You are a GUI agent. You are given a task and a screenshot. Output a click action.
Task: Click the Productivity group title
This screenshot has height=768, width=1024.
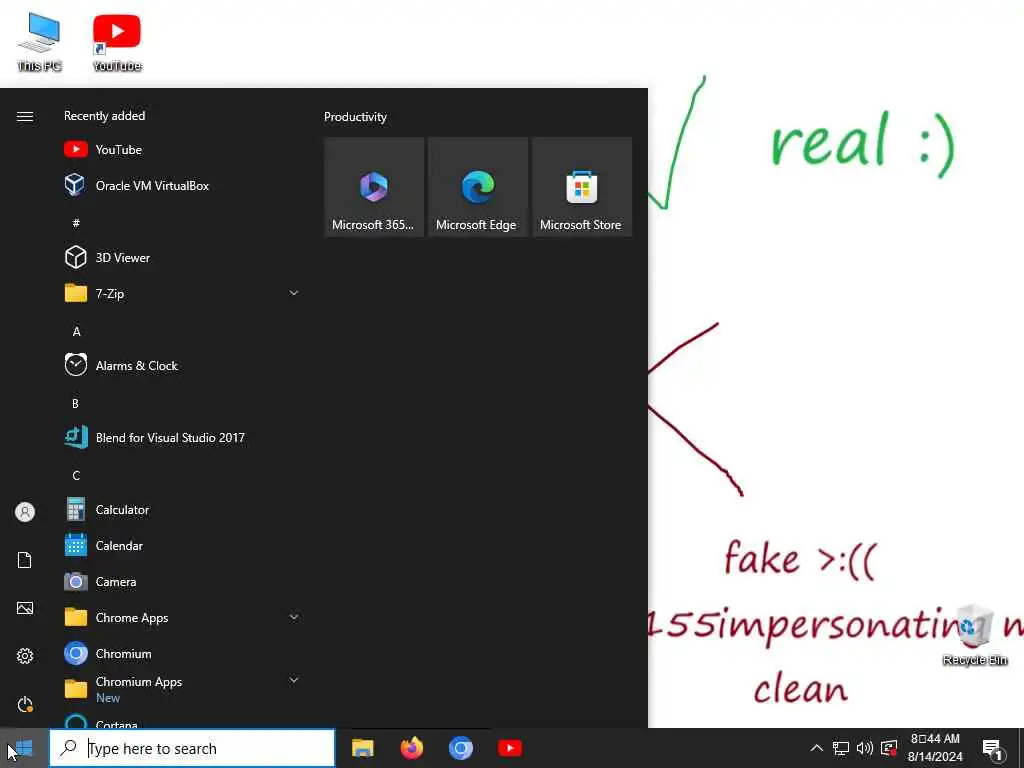pos(355,117)
